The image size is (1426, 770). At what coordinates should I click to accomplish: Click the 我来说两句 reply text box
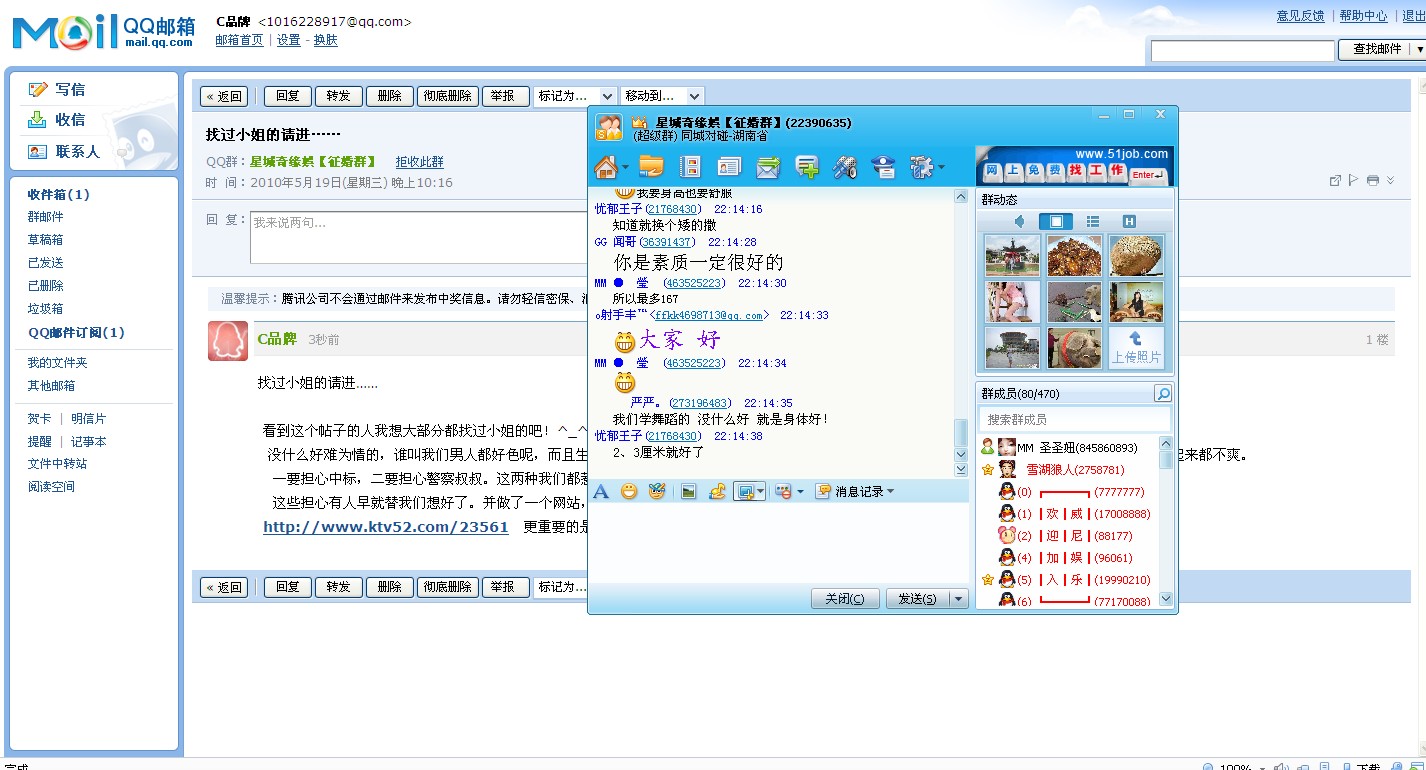(x=418, y=238)
